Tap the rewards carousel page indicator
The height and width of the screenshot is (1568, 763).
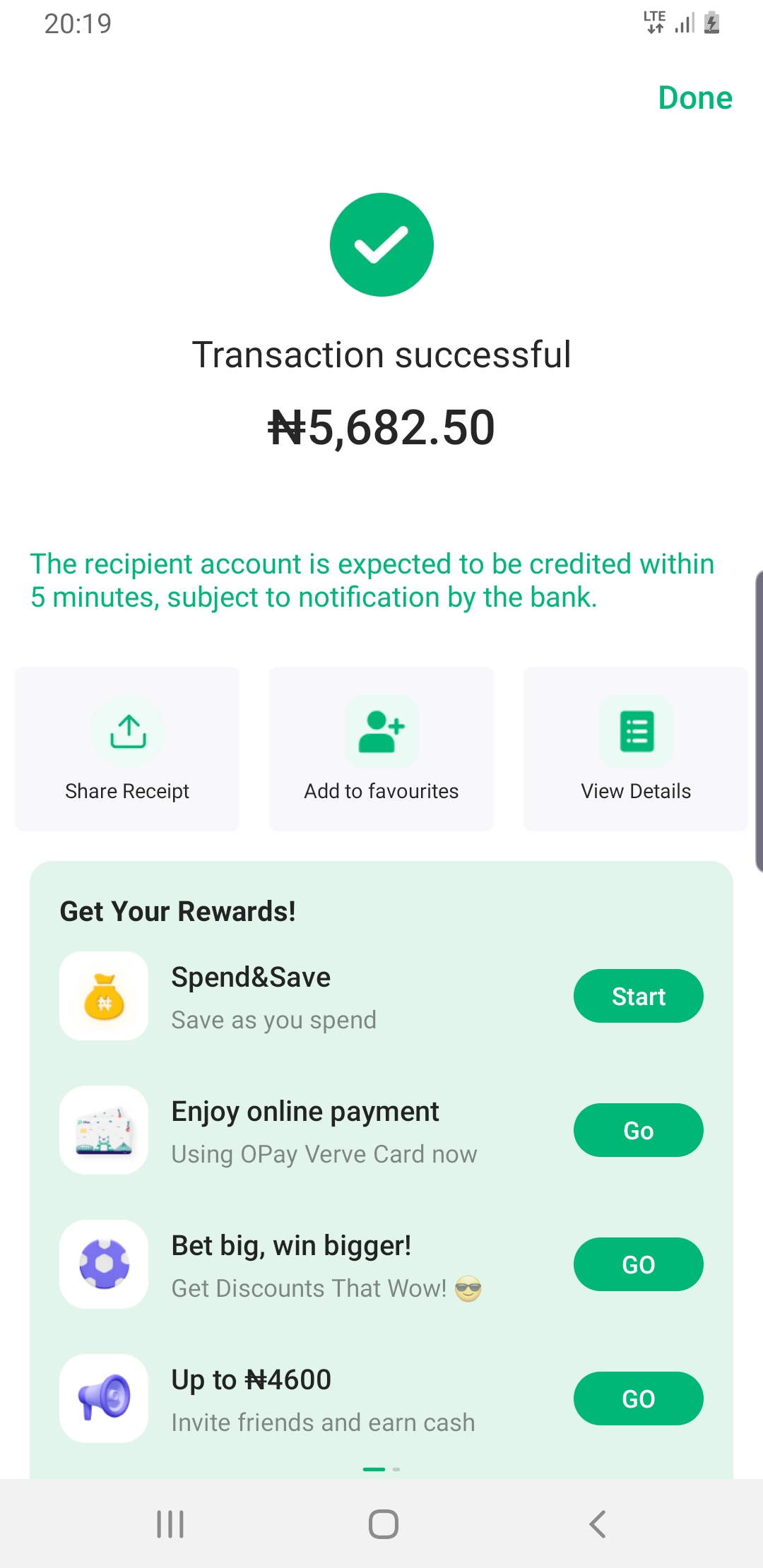coord(381,1469)
